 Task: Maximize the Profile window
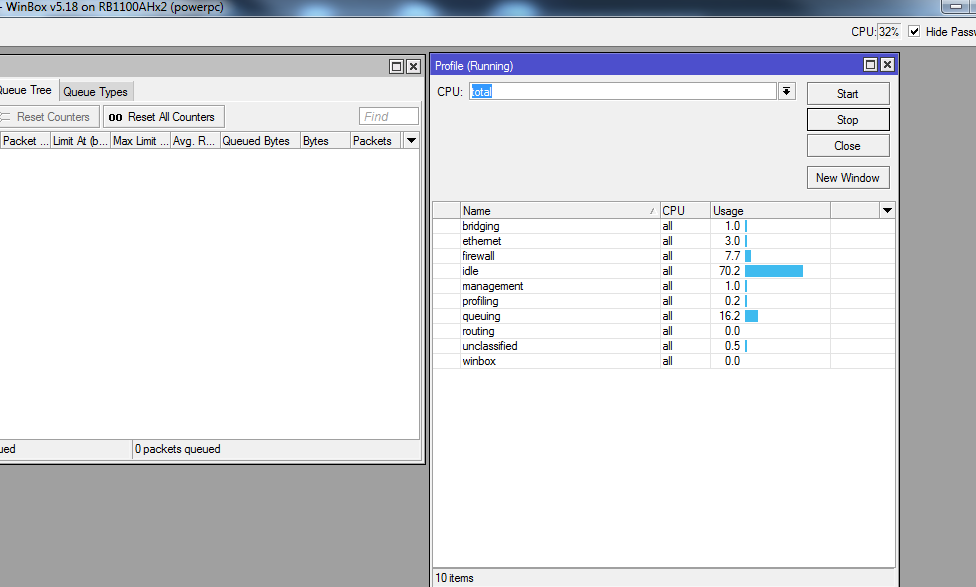coord(871,65)
